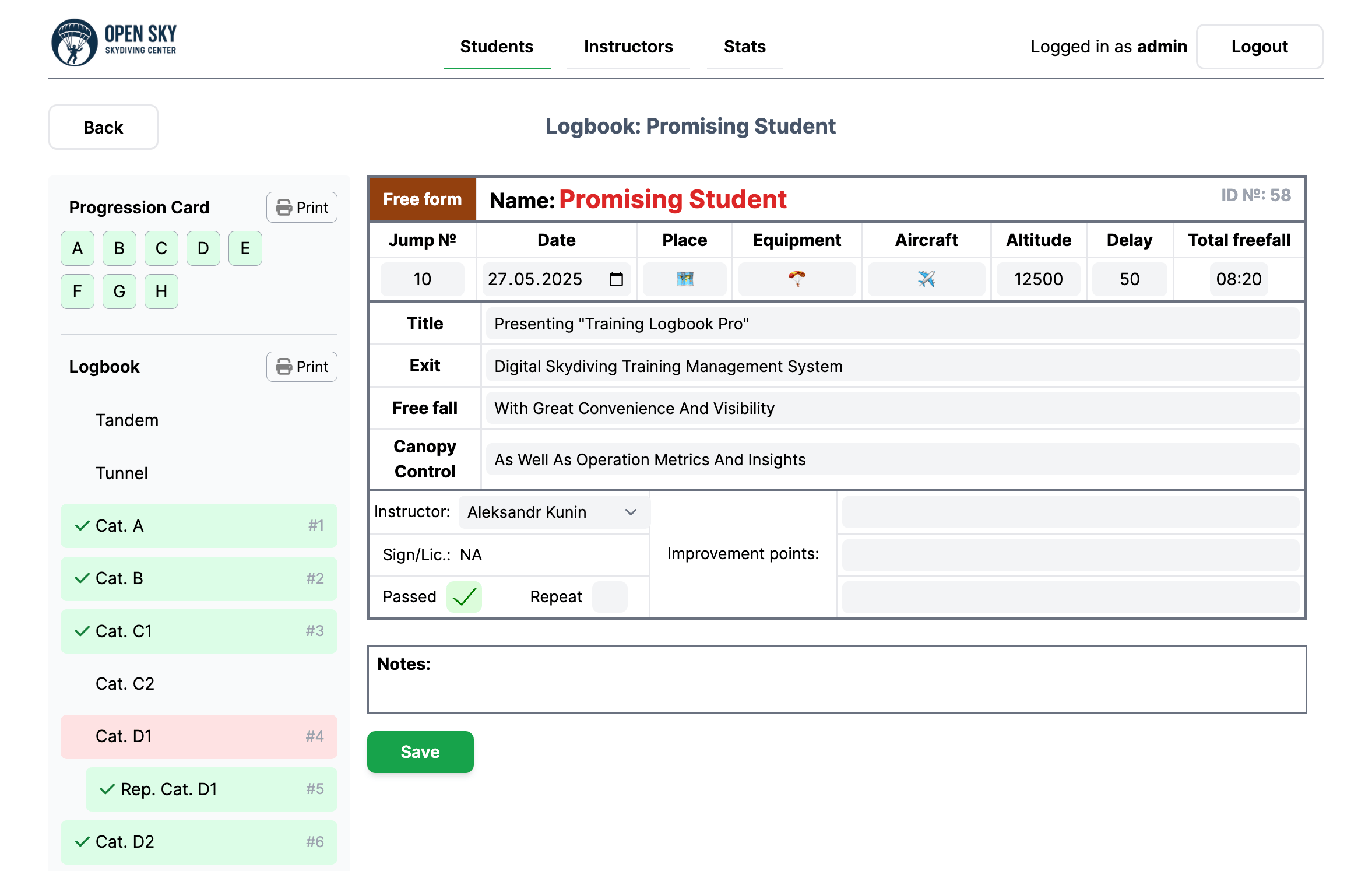Click the Save button
The width and height of the screenshot is (1372, 871).
(420, 751)
